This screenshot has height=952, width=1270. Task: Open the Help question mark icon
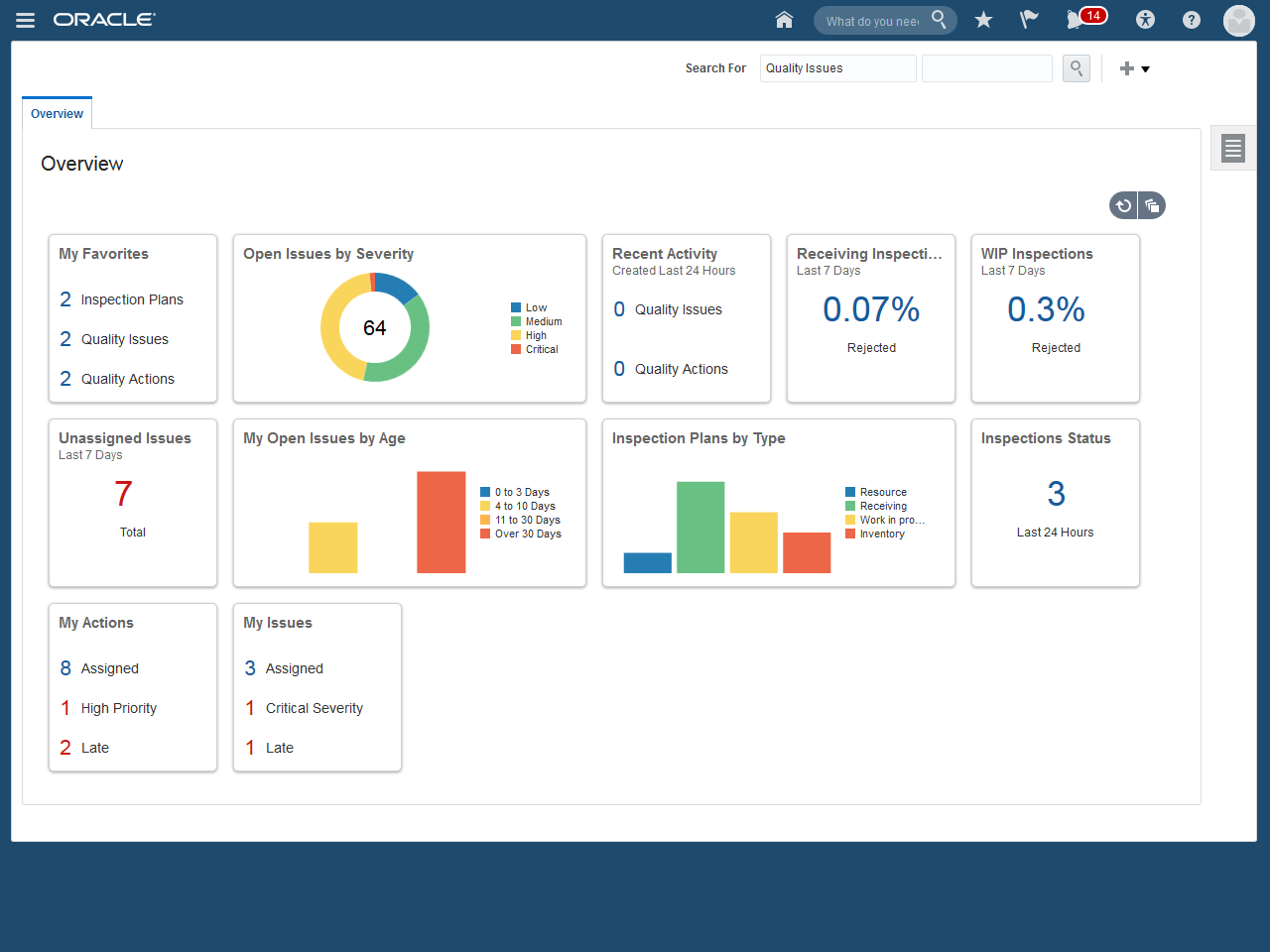1192,20
